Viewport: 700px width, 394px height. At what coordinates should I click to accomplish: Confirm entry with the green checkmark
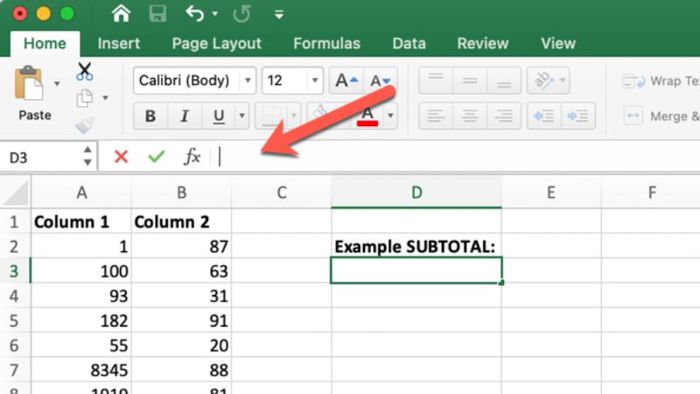click(156, 157)
